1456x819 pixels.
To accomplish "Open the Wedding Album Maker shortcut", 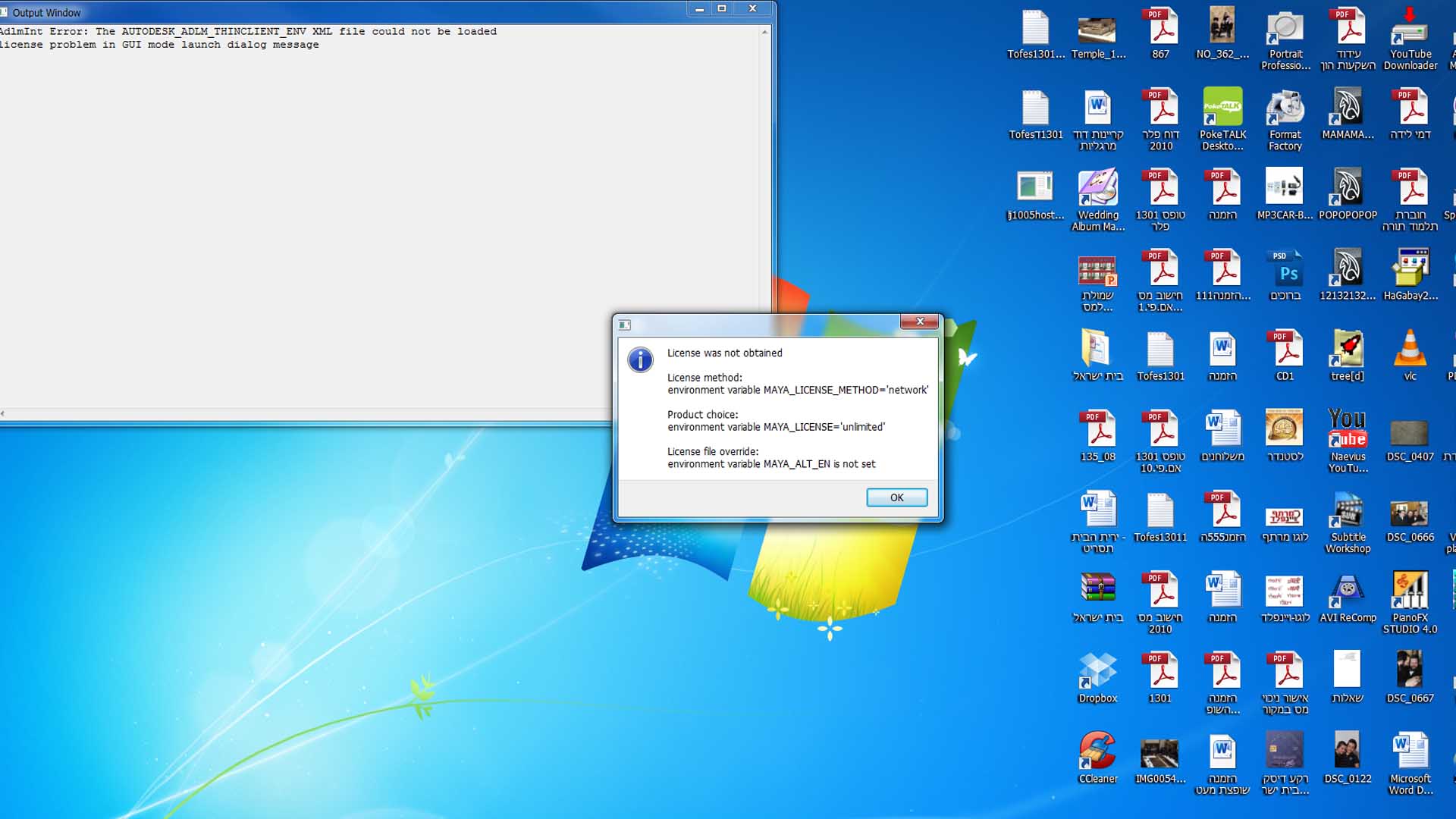I will [x=1097, y=190].
